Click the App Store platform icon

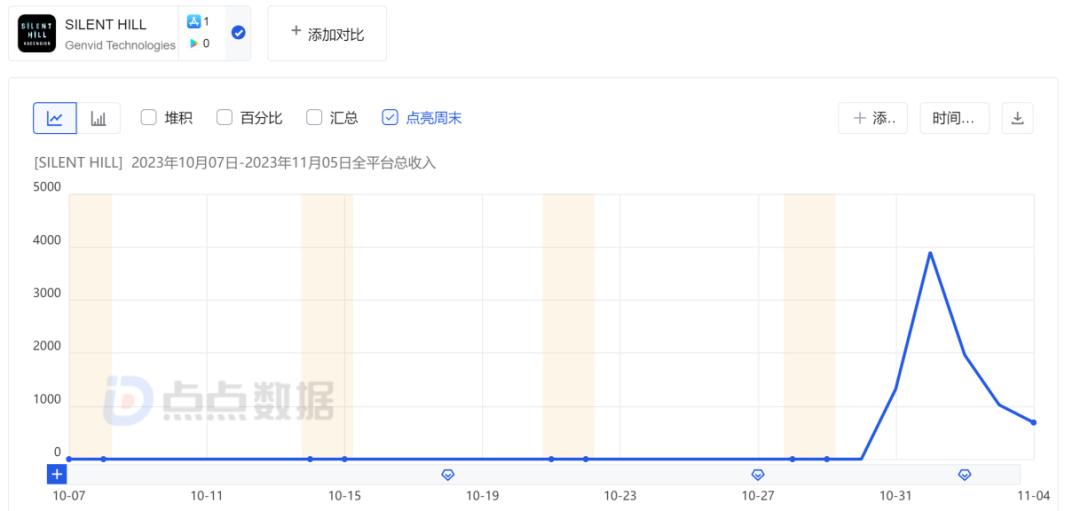(195, 22)
